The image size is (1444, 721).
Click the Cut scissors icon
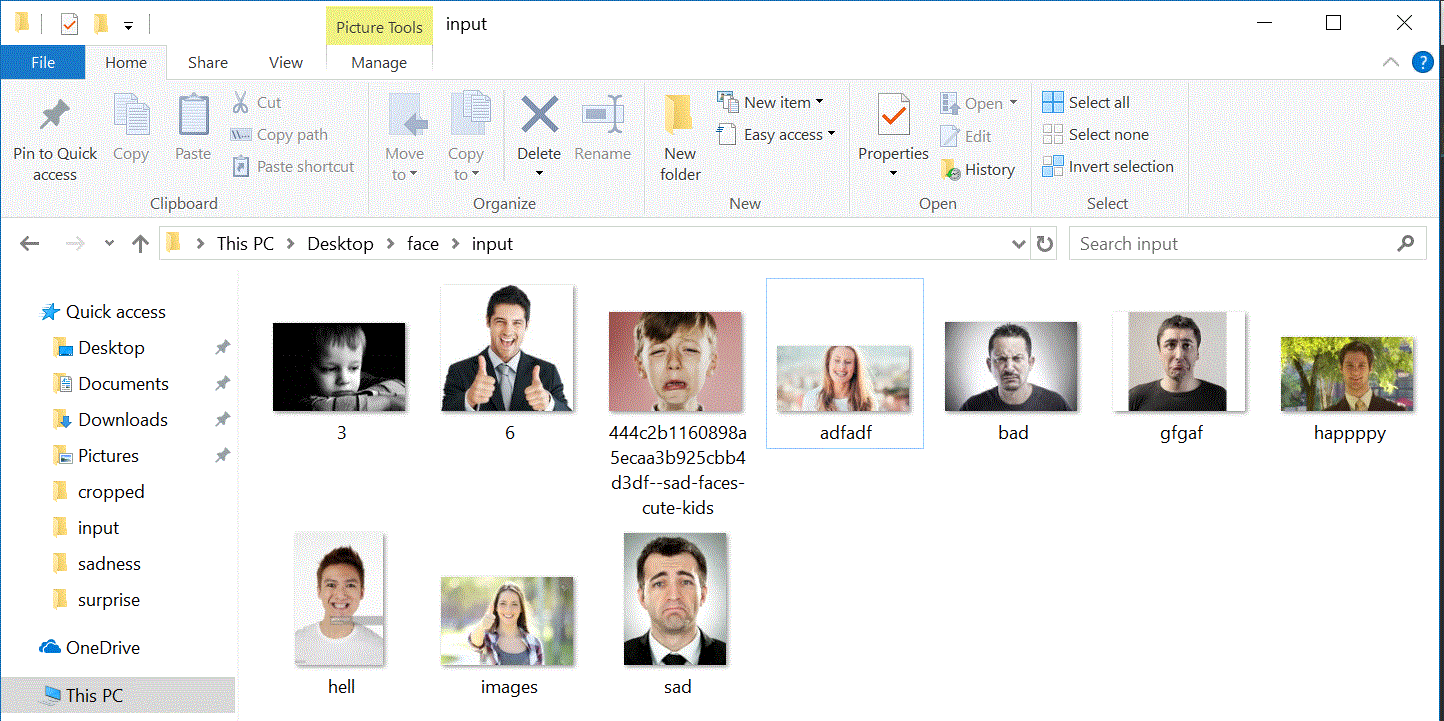(240, 102)
